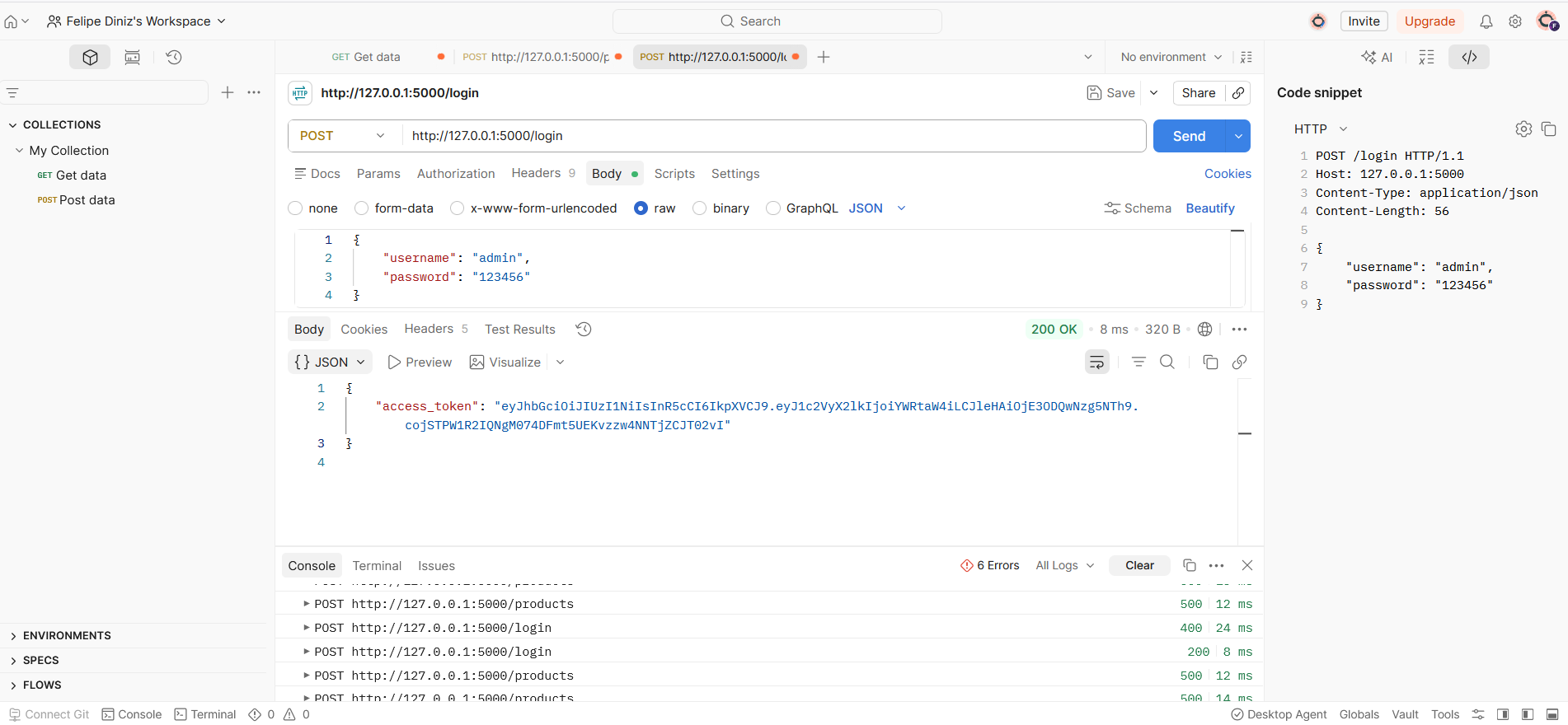The width and height of the screenshot is (1568, 725).
Task: Open the Cookies link
Action: pyautogui.click(x=1228, y=174)
